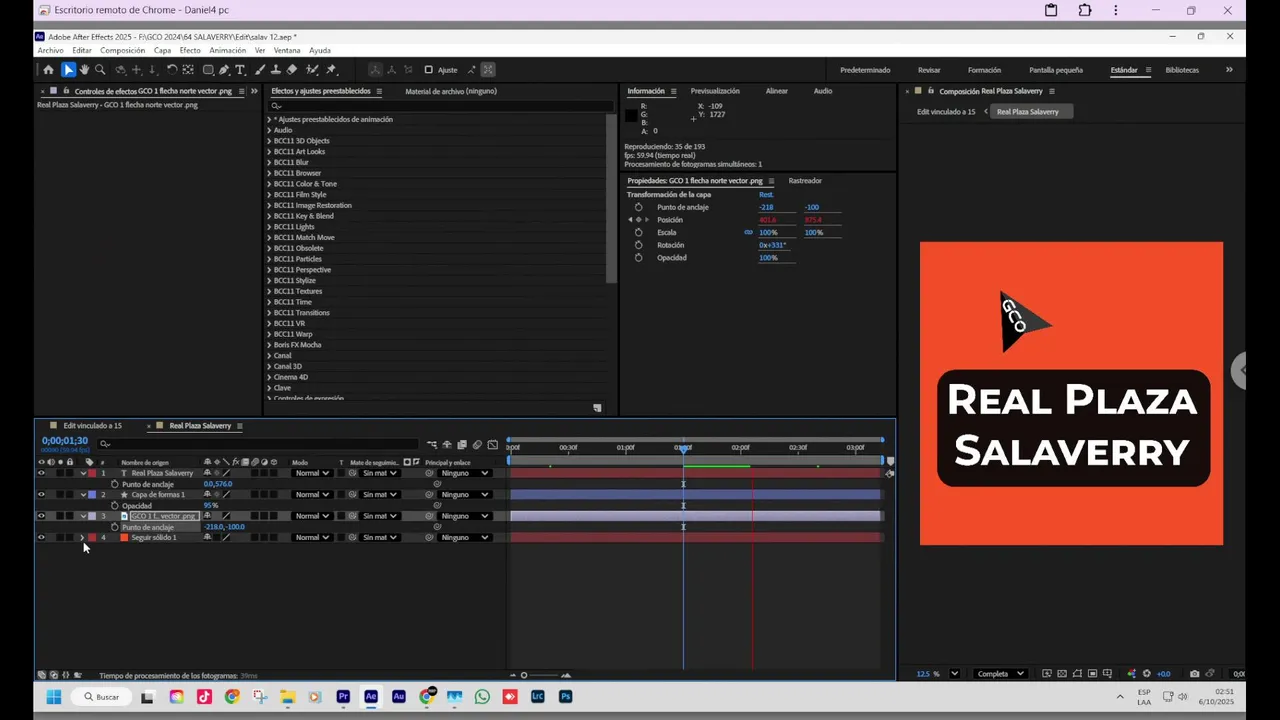Expand the Seguir sólido 1 layer properties

click(x=82, y=538)
